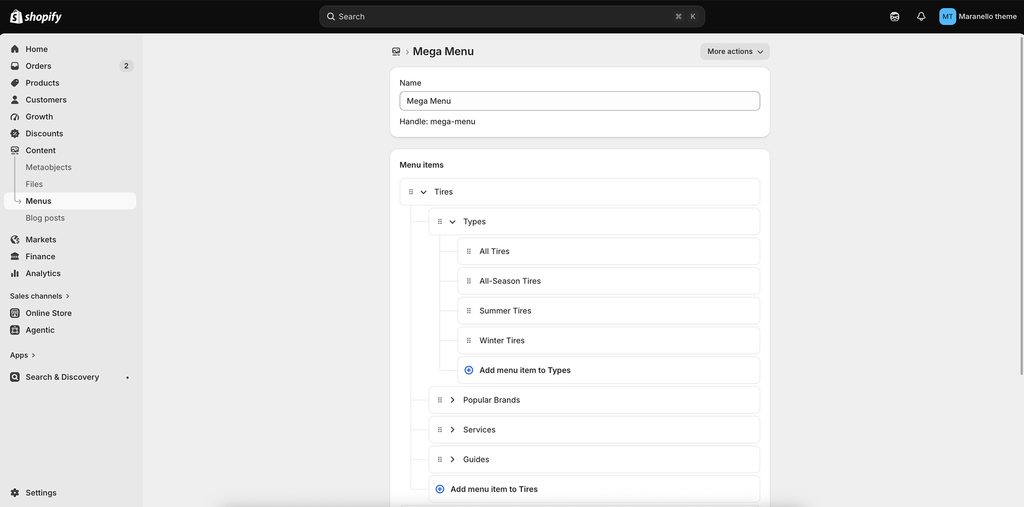1024x507 pixels.
Task: Expand the Services submenu chevron
Action: (x=452, y=430)
